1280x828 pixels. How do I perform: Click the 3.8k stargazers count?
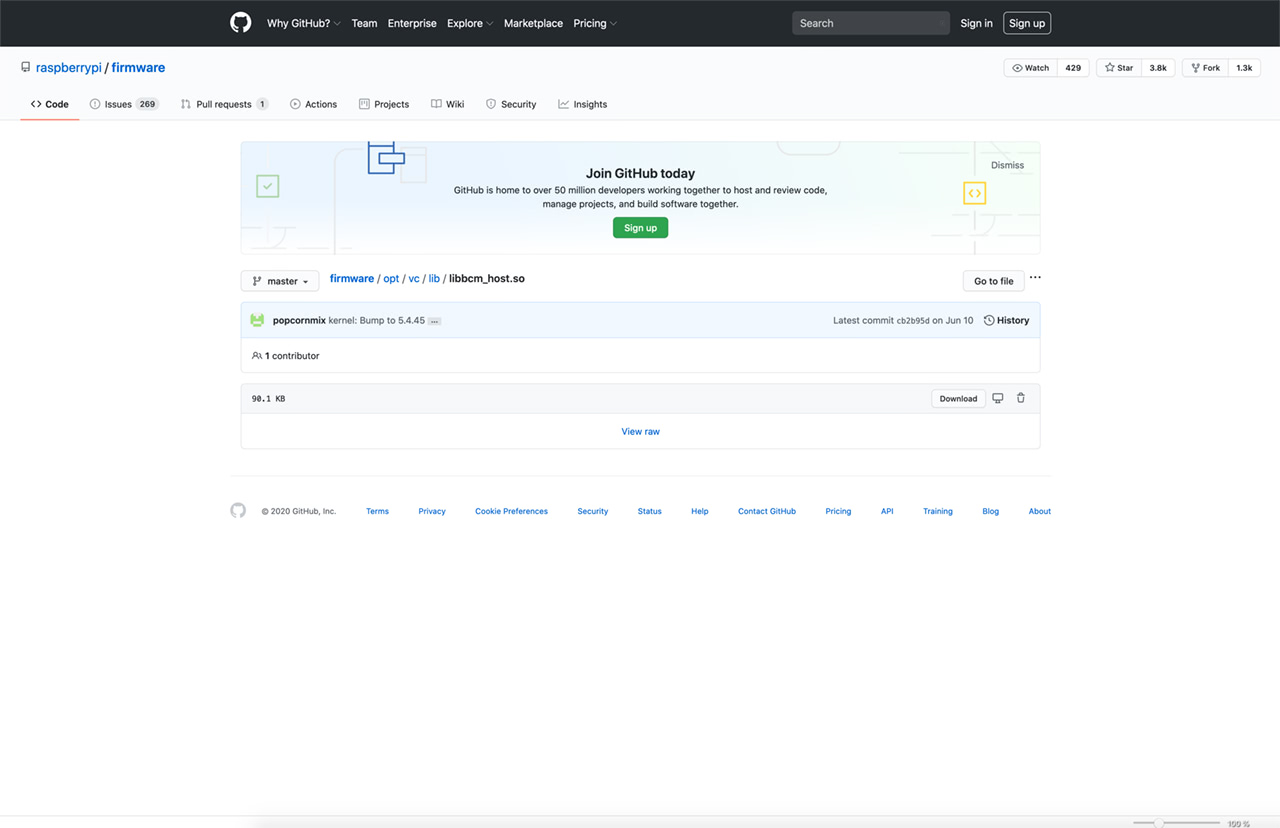tap(1158, 68)
